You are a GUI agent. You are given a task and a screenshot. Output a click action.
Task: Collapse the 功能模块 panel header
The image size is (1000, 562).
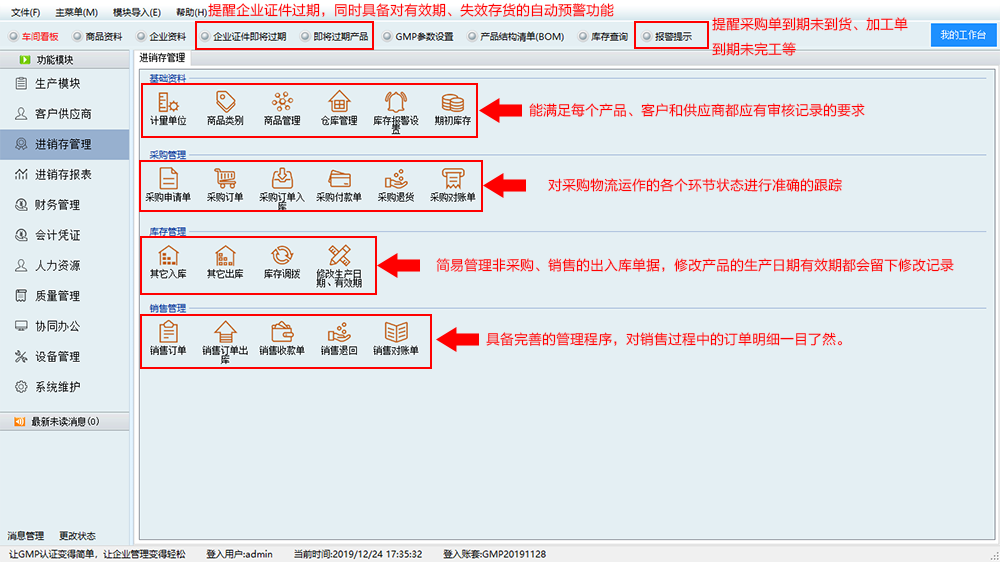64,59
